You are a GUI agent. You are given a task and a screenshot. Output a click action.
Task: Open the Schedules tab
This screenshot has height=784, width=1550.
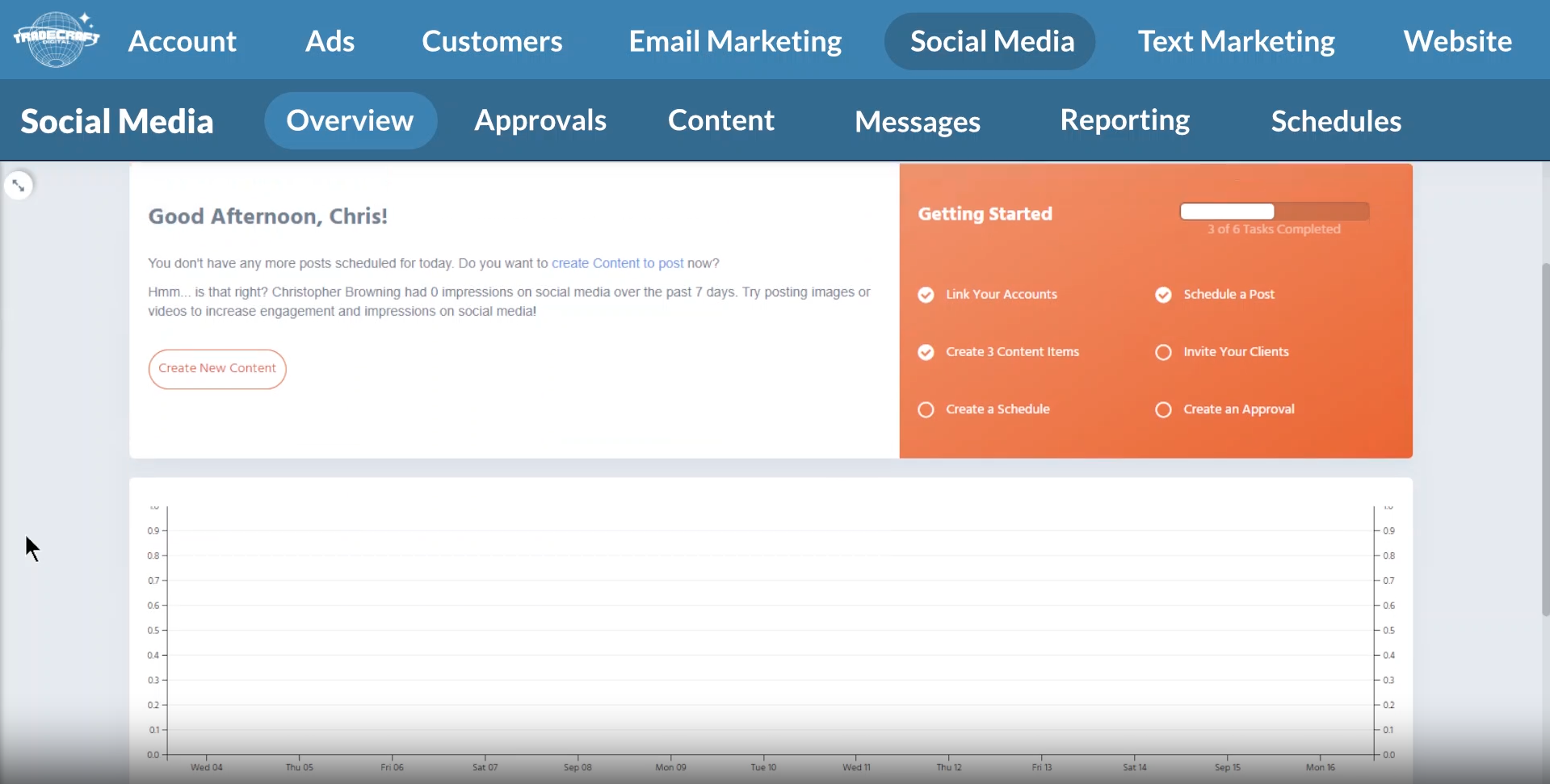click(1336, 121)
